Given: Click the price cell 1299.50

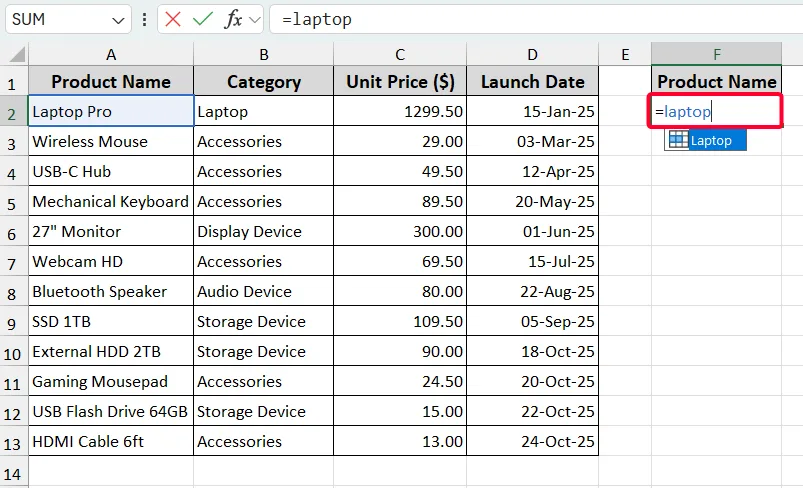Looking at the screenshot, I should click(400, 111).
